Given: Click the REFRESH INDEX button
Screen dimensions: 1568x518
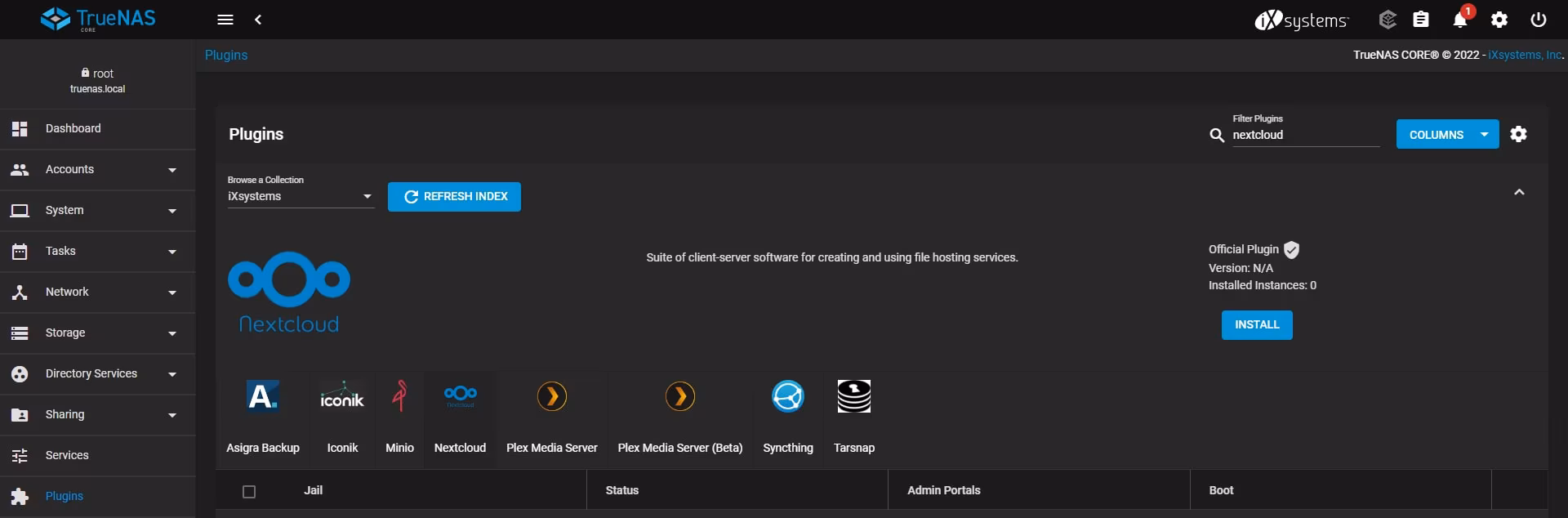Looking at the screenshot, I should click(x=454, y=197).
